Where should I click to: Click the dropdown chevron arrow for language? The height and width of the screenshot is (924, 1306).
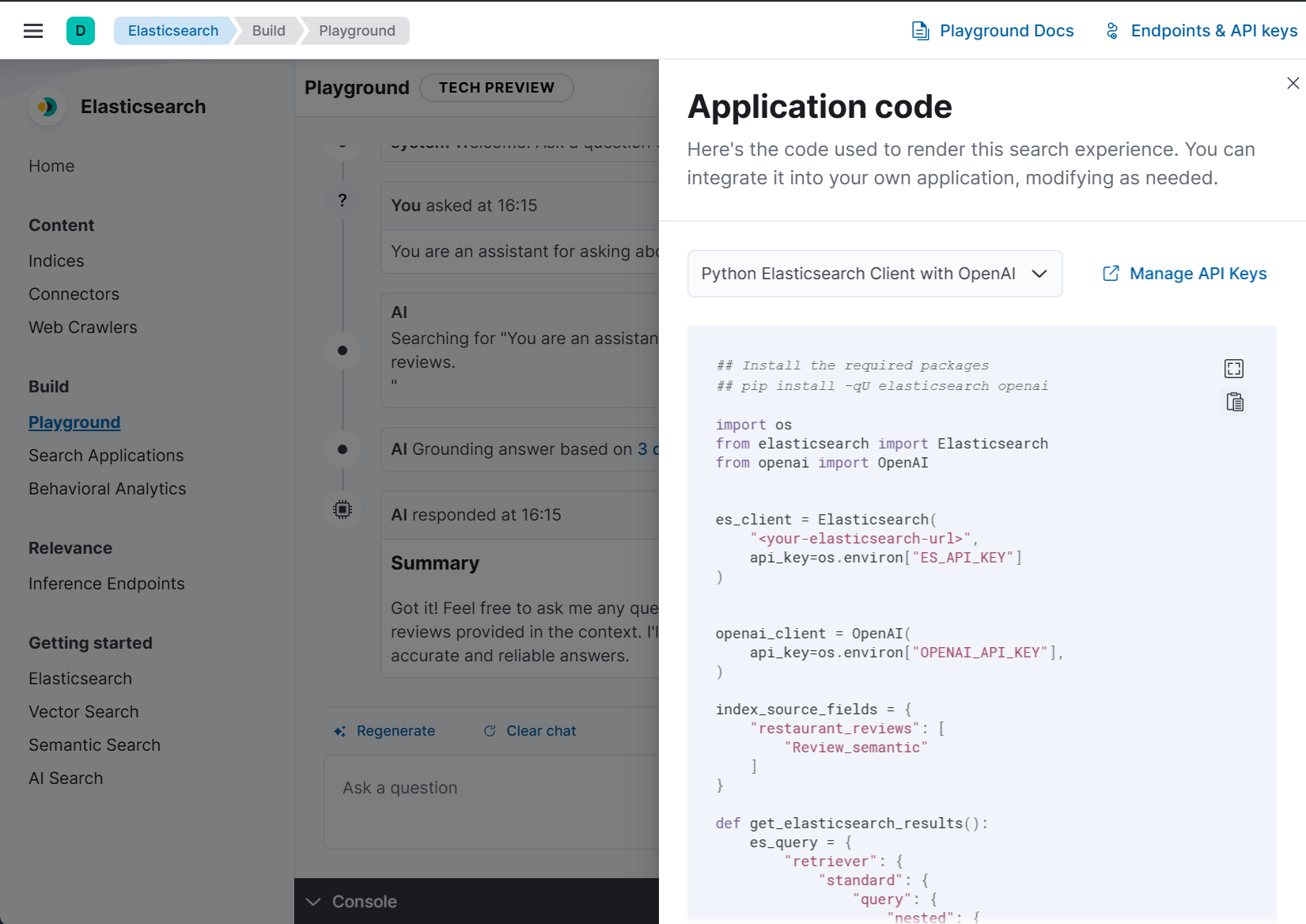click(1039, 274)
